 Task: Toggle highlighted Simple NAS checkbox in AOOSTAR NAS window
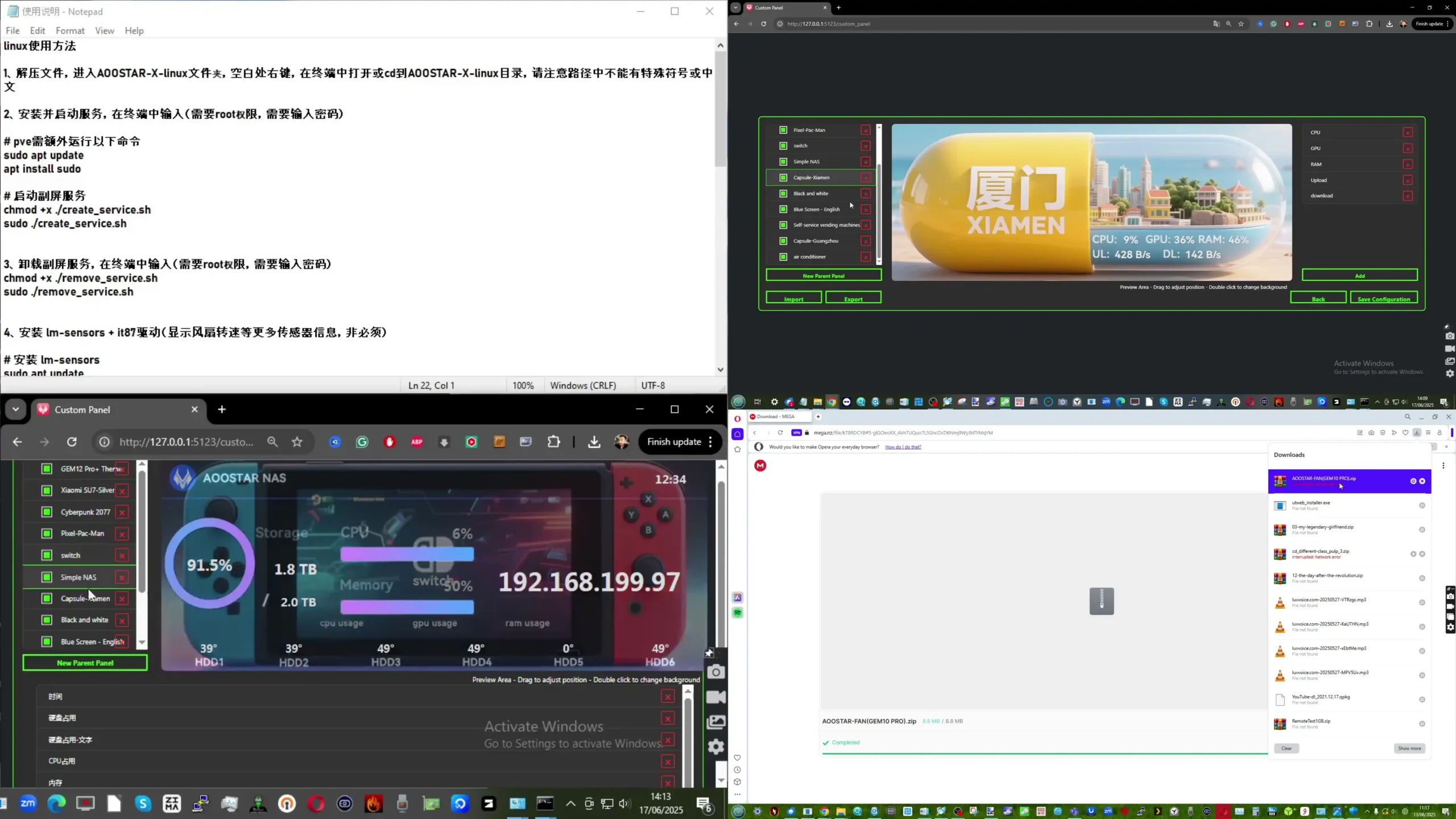pyautogui.click(x=47, y=577)
